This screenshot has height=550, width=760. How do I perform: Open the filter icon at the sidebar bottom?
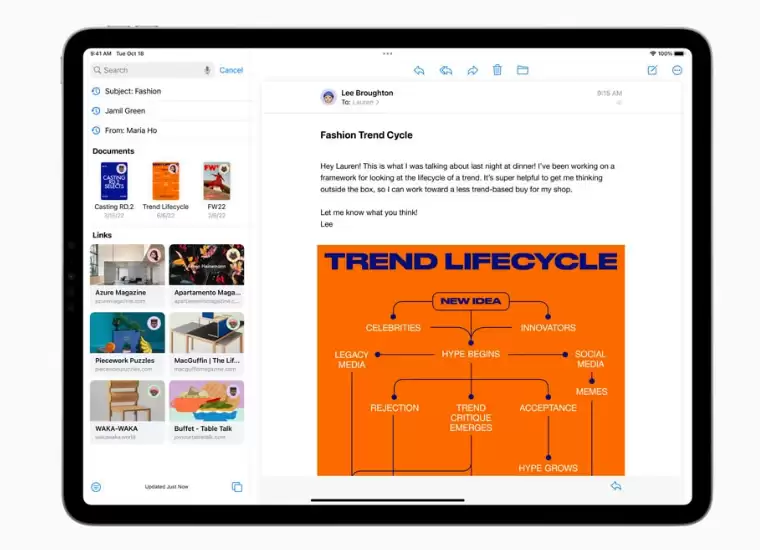point(96,487)
